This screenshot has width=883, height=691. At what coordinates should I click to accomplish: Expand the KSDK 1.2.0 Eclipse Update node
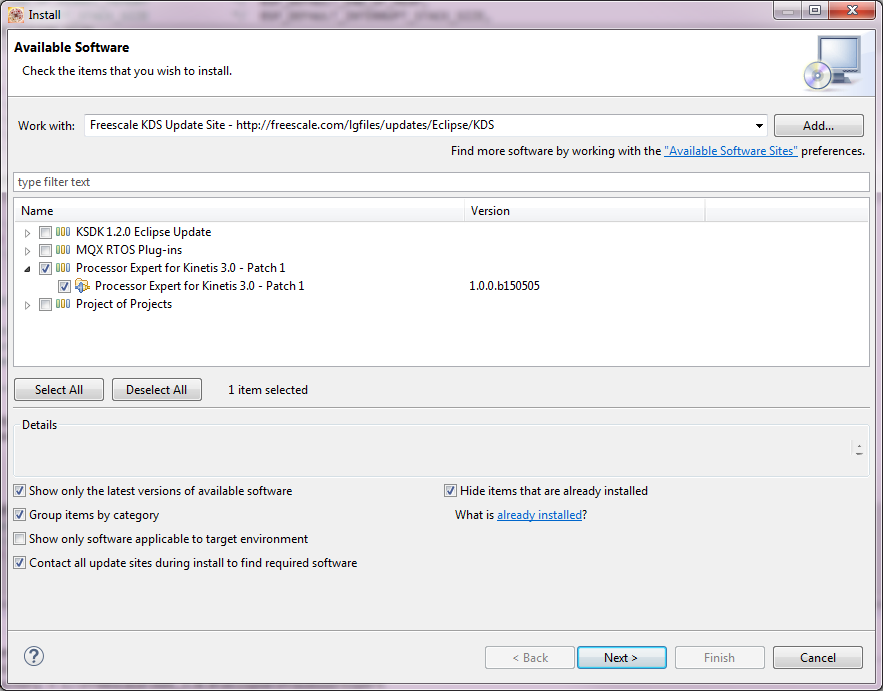click(x=27, y=233)
